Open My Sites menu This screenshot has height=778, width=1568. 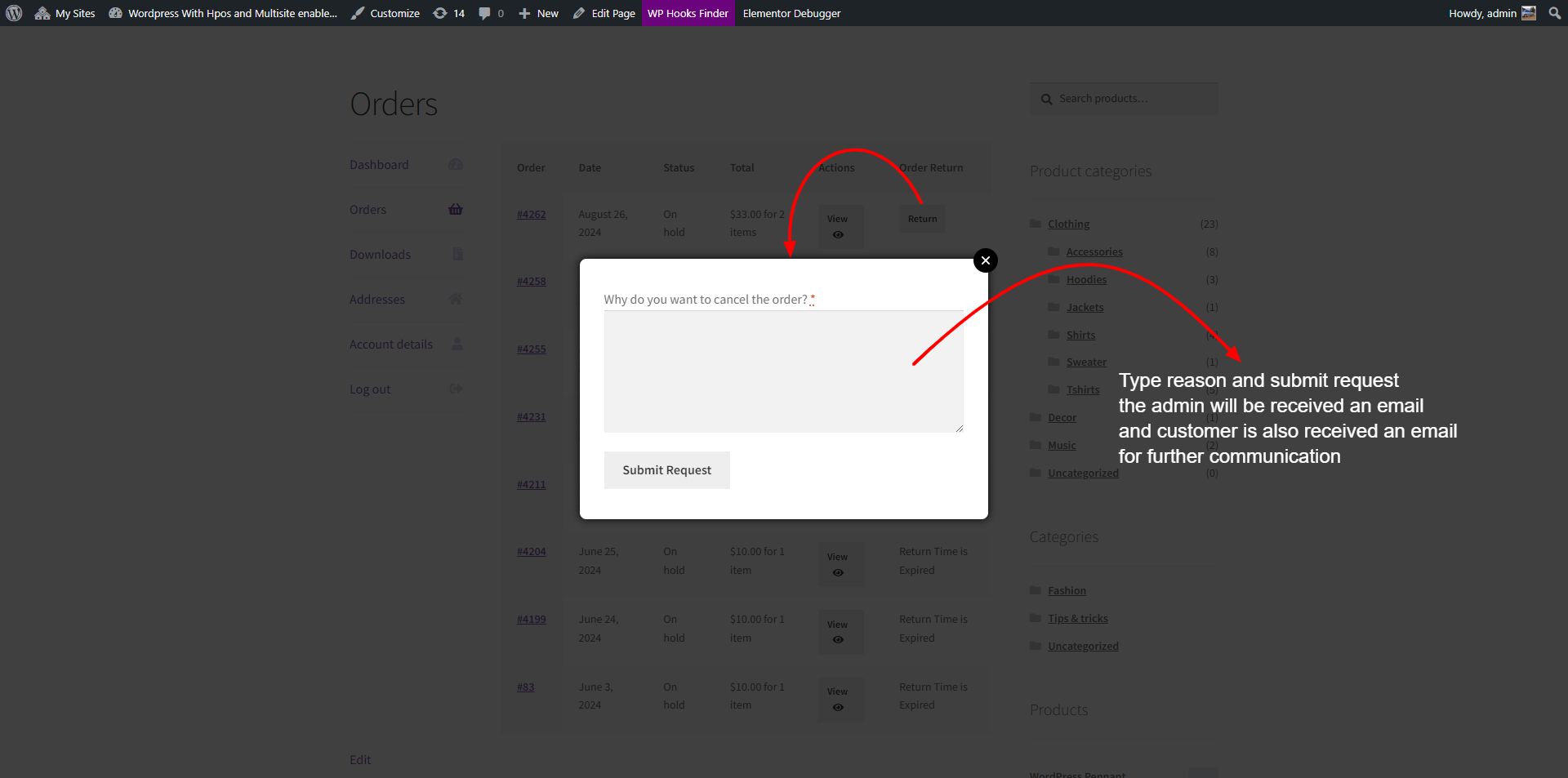pyautogui.click(x=65, y=13)
